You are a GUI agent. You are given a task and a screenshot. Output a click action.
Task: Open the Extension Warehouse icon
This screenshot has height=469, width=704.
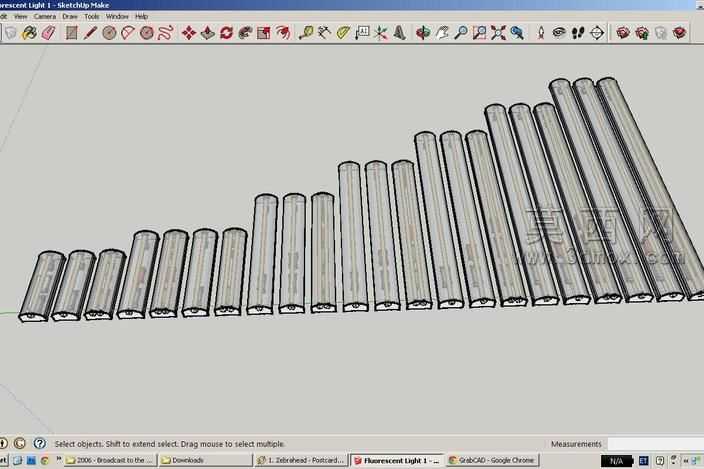[680, 33]
